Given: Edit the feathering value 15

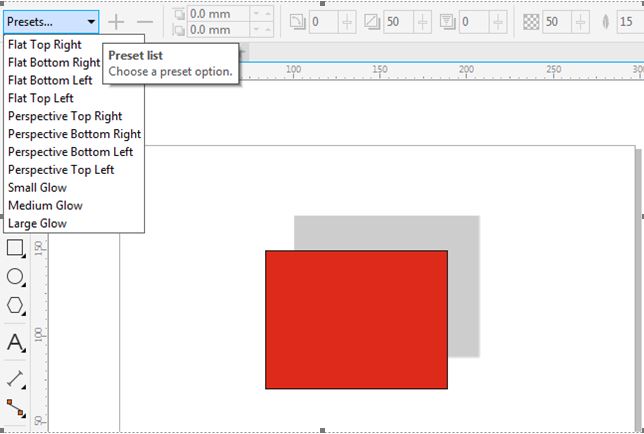Looking at the screenshot, I should pyautogui.click(x=630, y=22).
